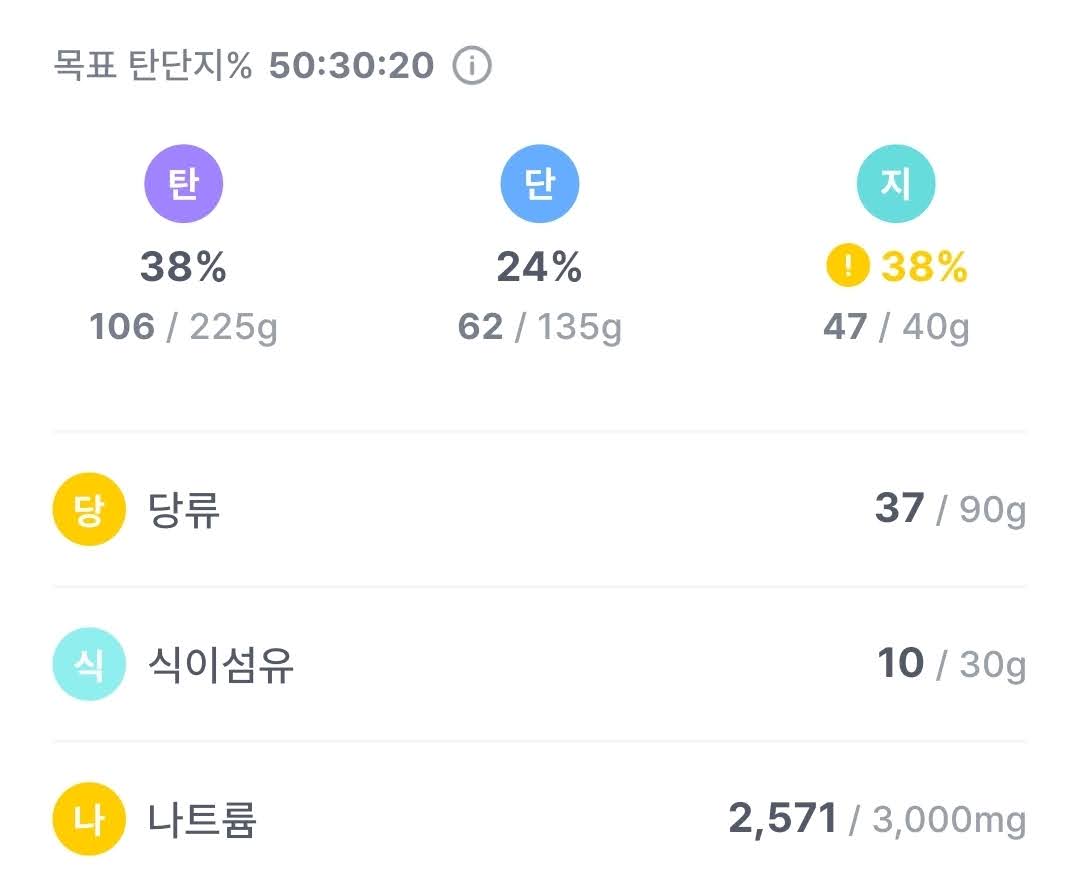Select the teal 지 fat icon

896,183
